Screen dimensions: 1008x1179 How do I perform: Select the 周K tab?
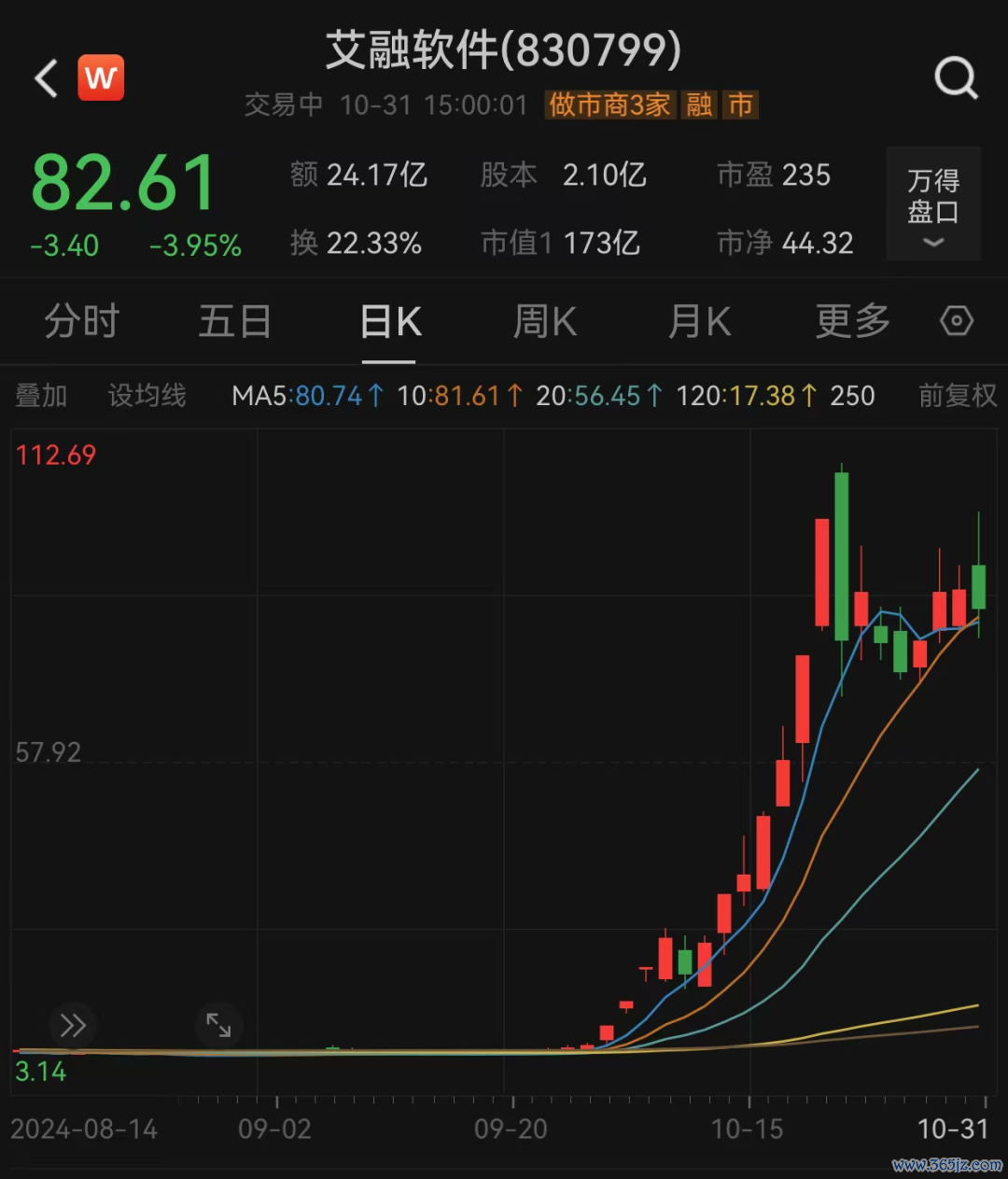(x=545, y=322)
